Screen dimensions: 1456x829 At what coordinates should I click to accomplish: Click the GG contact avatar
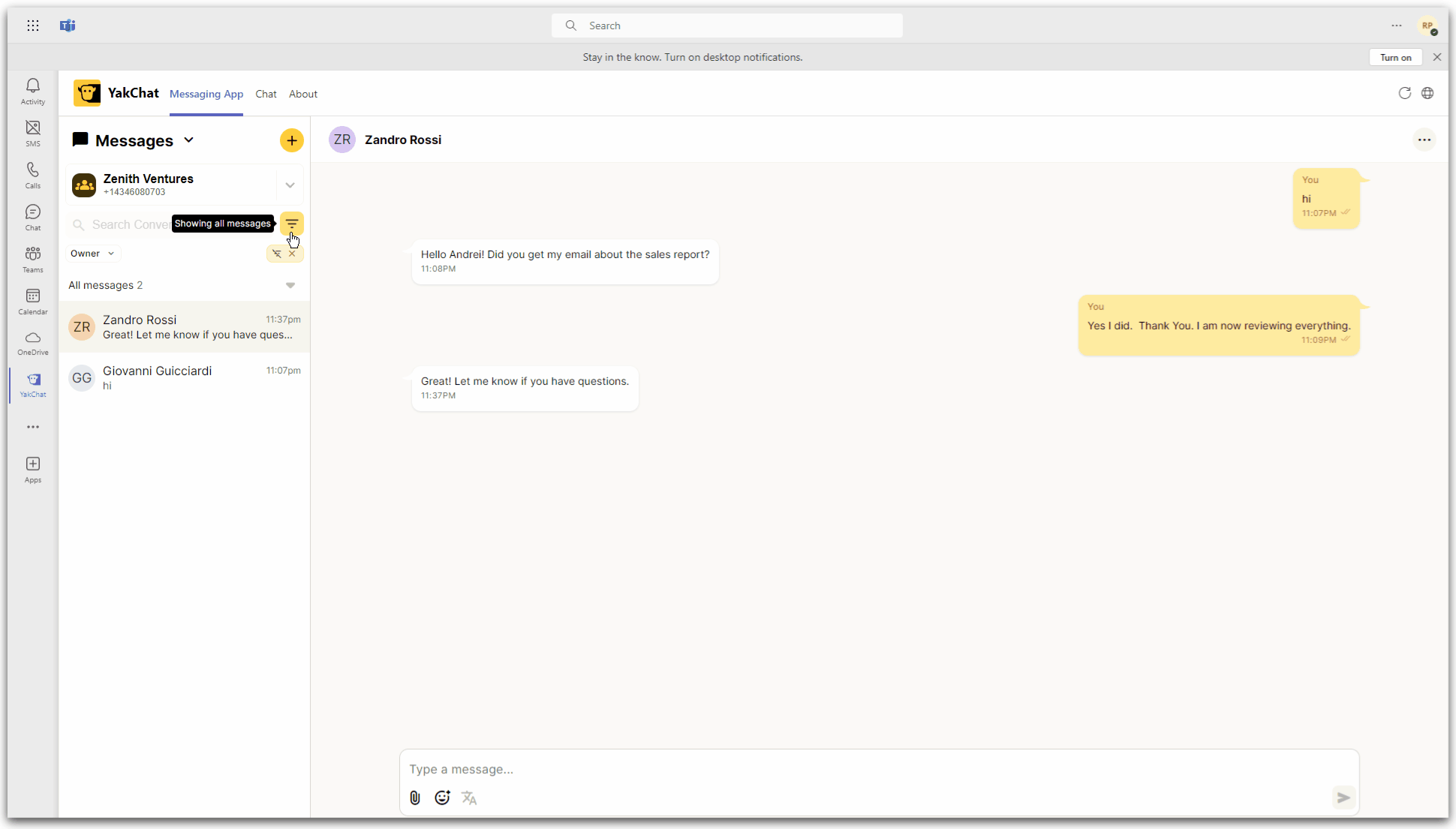point(82,378)
